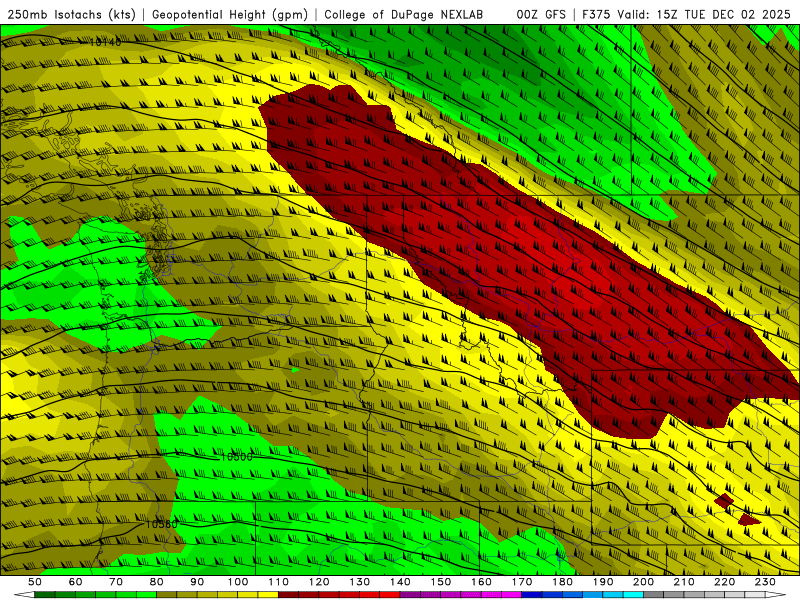Click 'F375 Valid: 15Z TUE DEC 02 2025'
Image resolution: width=800 pixels, height=600 pixels.
[x=686, y=15]
